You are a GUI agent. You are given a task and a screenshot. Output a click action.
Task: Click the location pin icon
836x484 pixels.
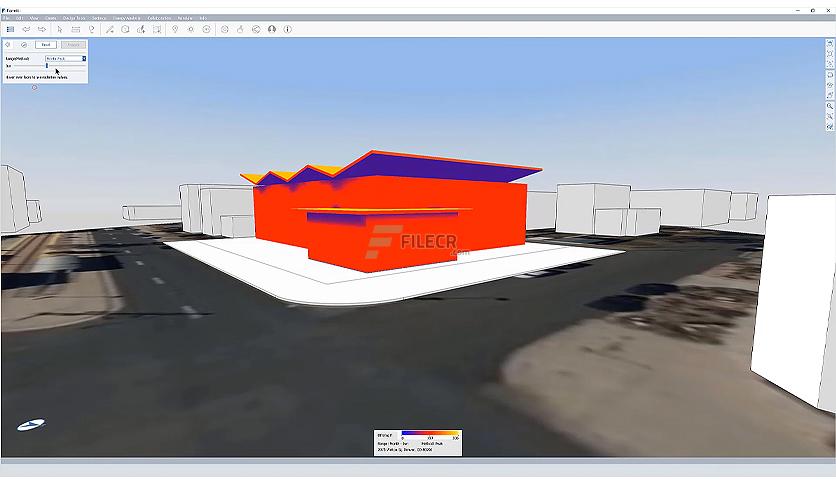[x=175, y=29]
